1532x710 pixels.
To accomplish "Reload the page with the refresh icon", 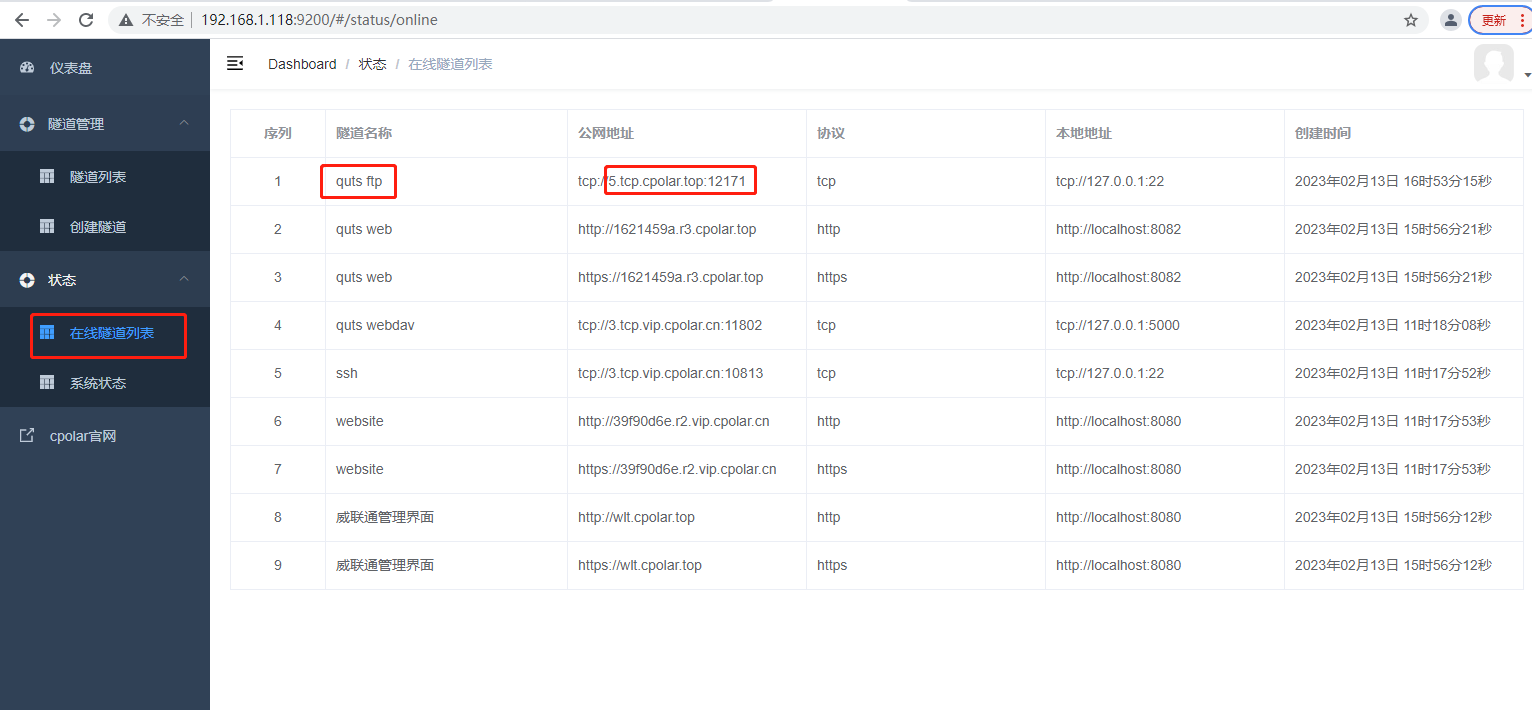I will (86, 20).
